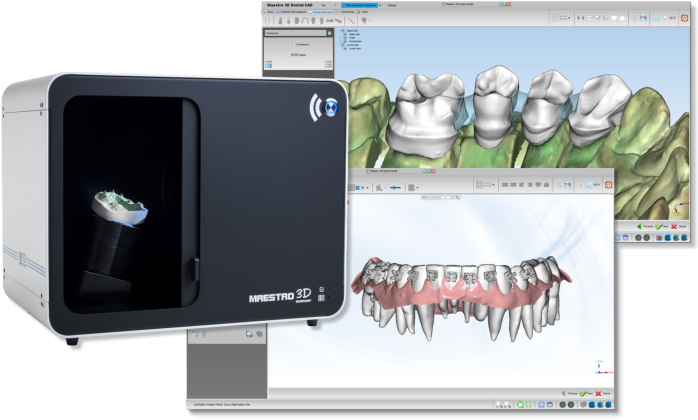Toggle the Connections checkbox in the tree
Image resolution: width=698 pixels, height=420 pixels.
(x=345, y=41)
